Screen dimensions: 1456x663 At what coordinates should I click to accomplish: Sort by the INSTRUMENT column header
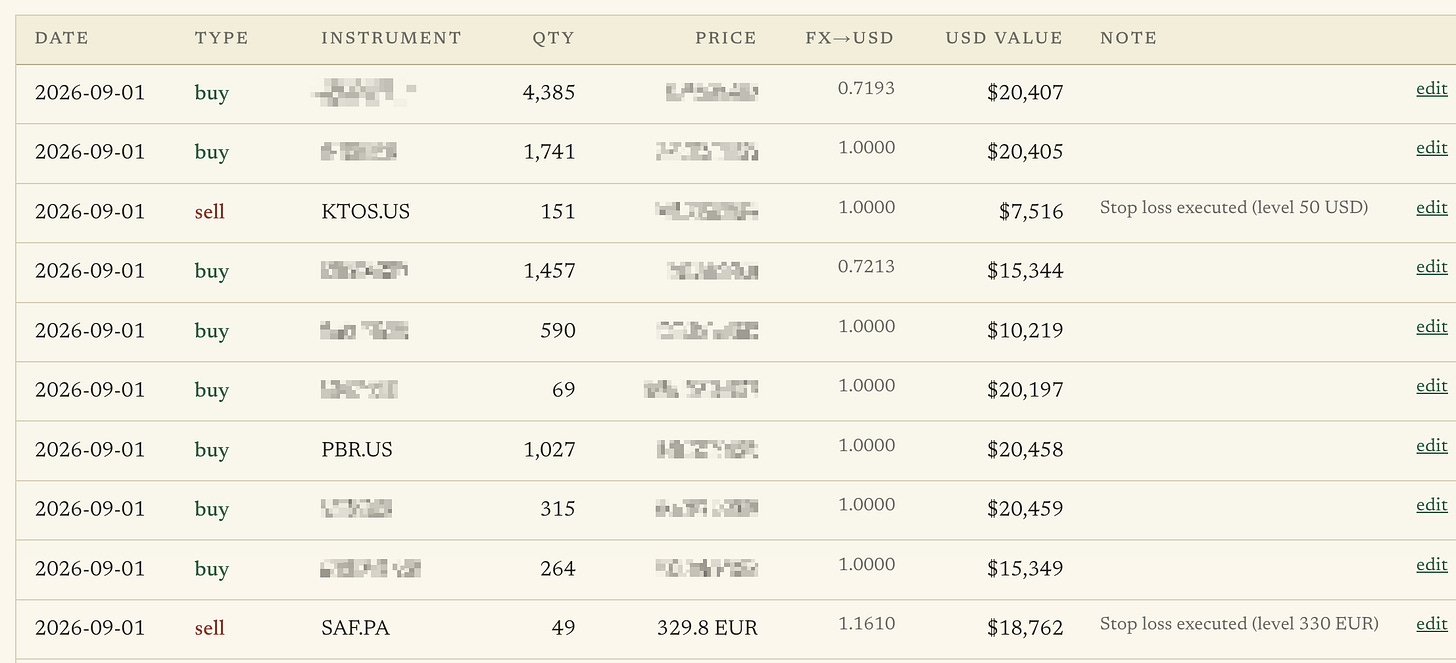391,38
